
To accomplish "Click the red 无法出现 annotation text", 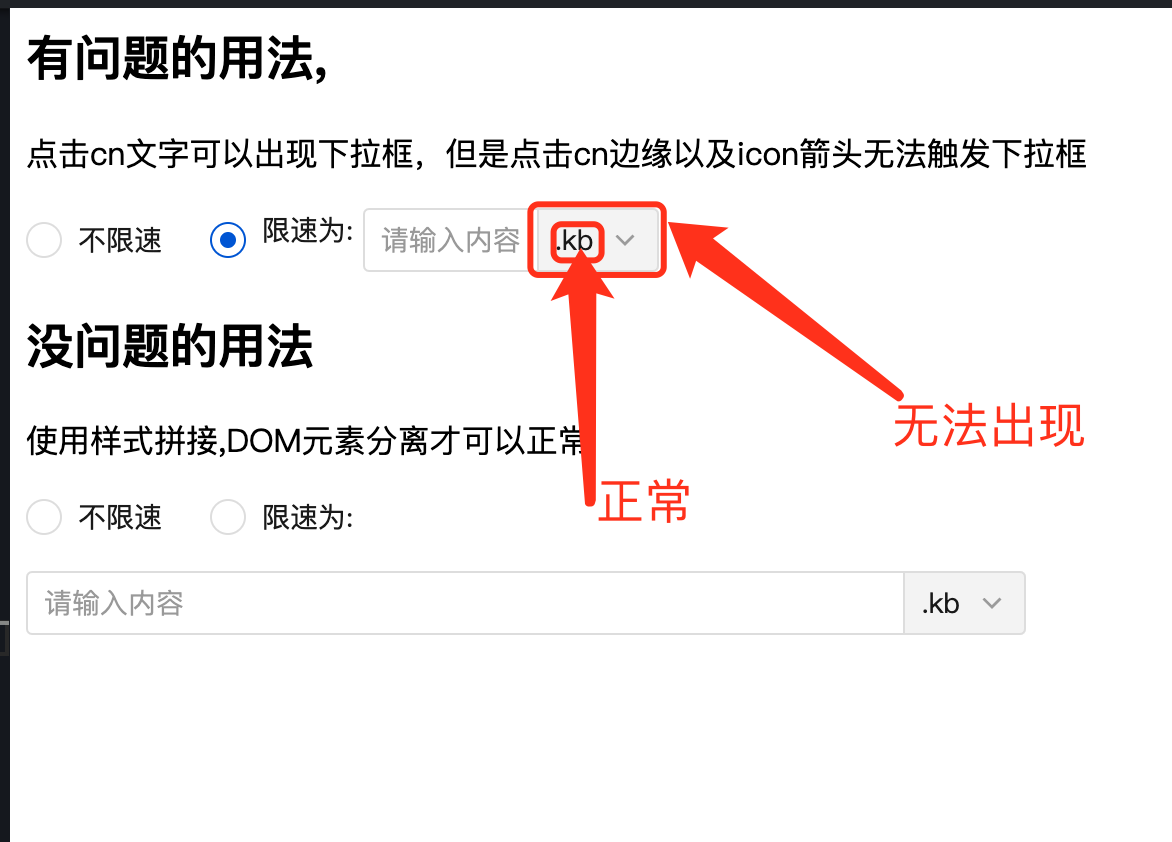I will (x=989, y=425).
